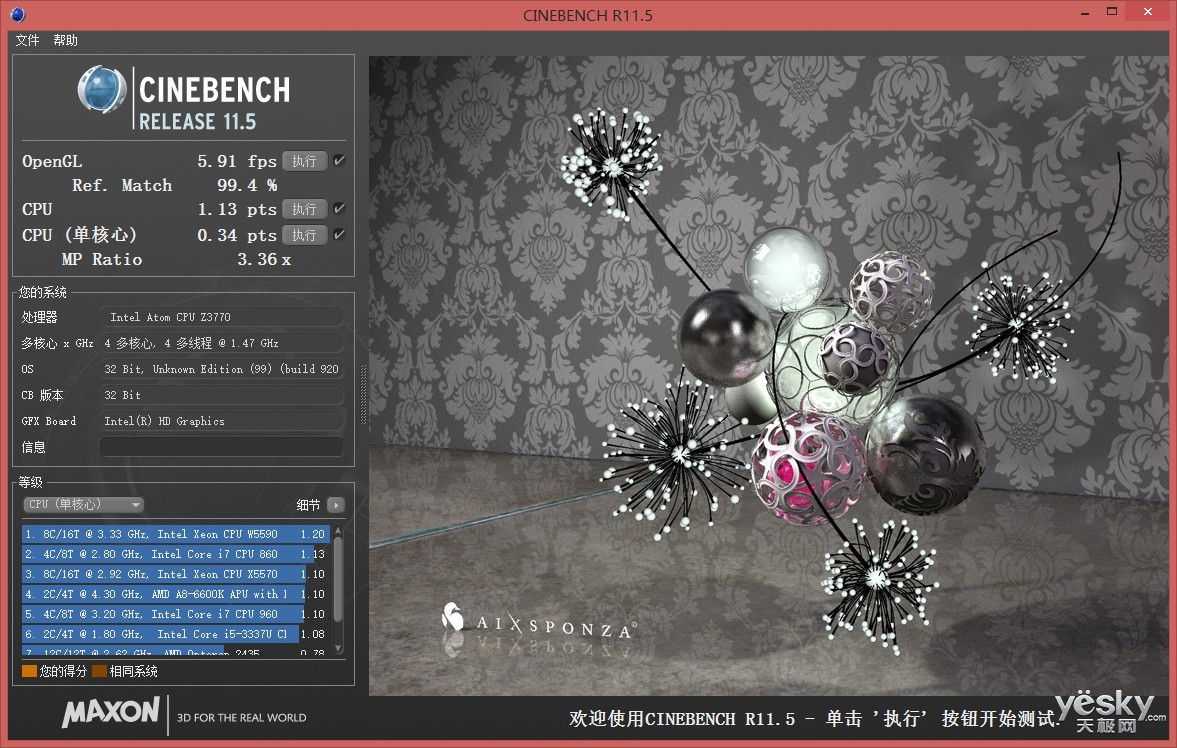Open the 文件 (File) menu
Image resolution: width=1177 pixels, height=748 pixels.
(27, 41)
